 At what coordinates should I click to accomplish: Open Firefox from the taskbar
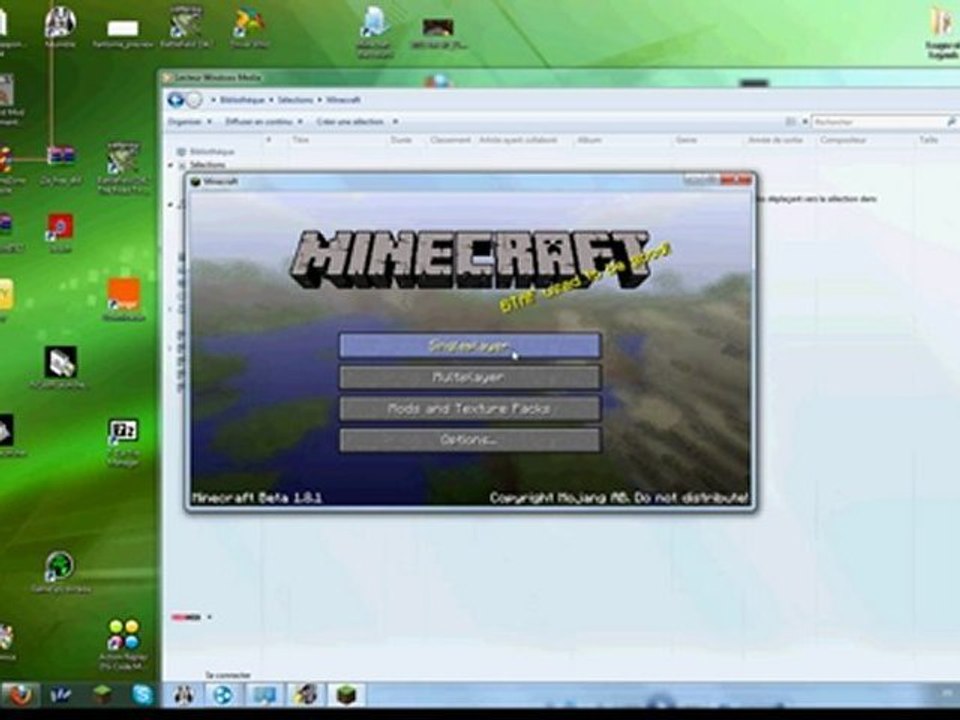click(20, 695)
